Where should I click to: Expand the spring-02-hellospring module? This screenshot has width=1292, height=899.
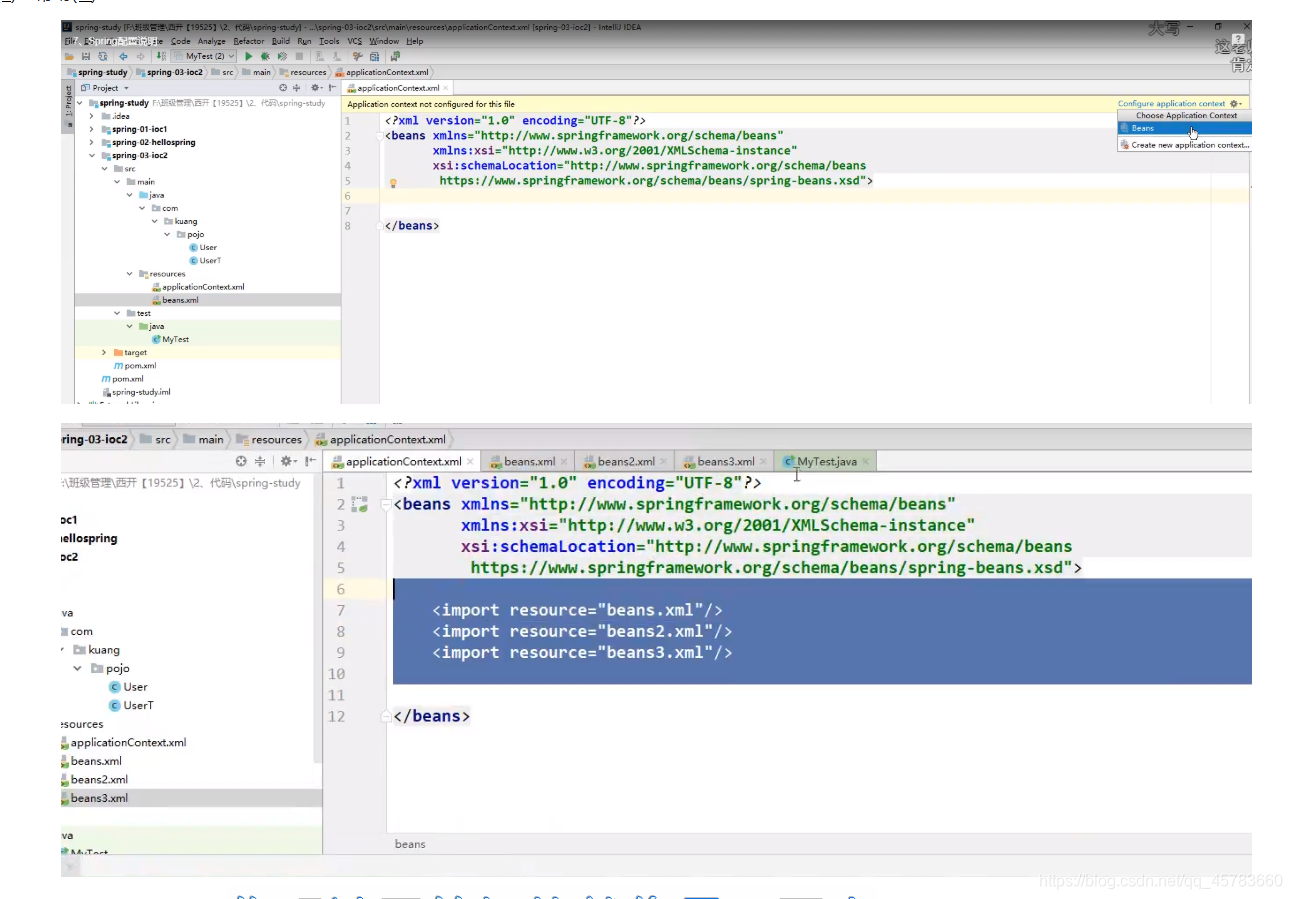(x=92, y=142)
